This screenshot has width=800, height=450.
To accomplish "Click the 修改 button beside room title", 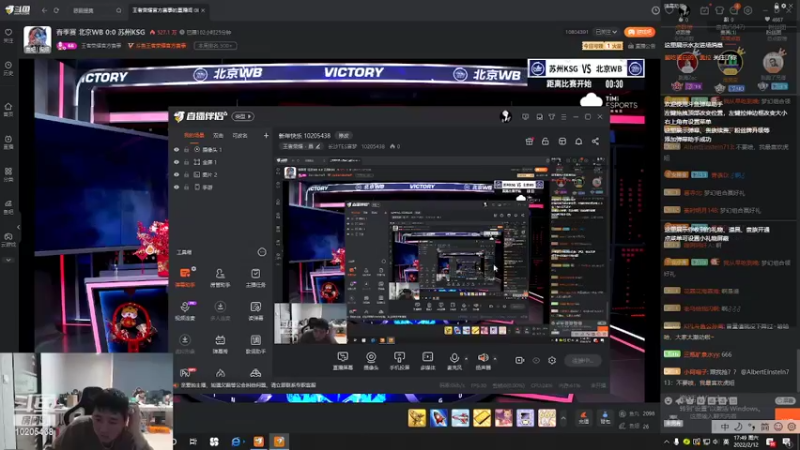I will (343, 136).
